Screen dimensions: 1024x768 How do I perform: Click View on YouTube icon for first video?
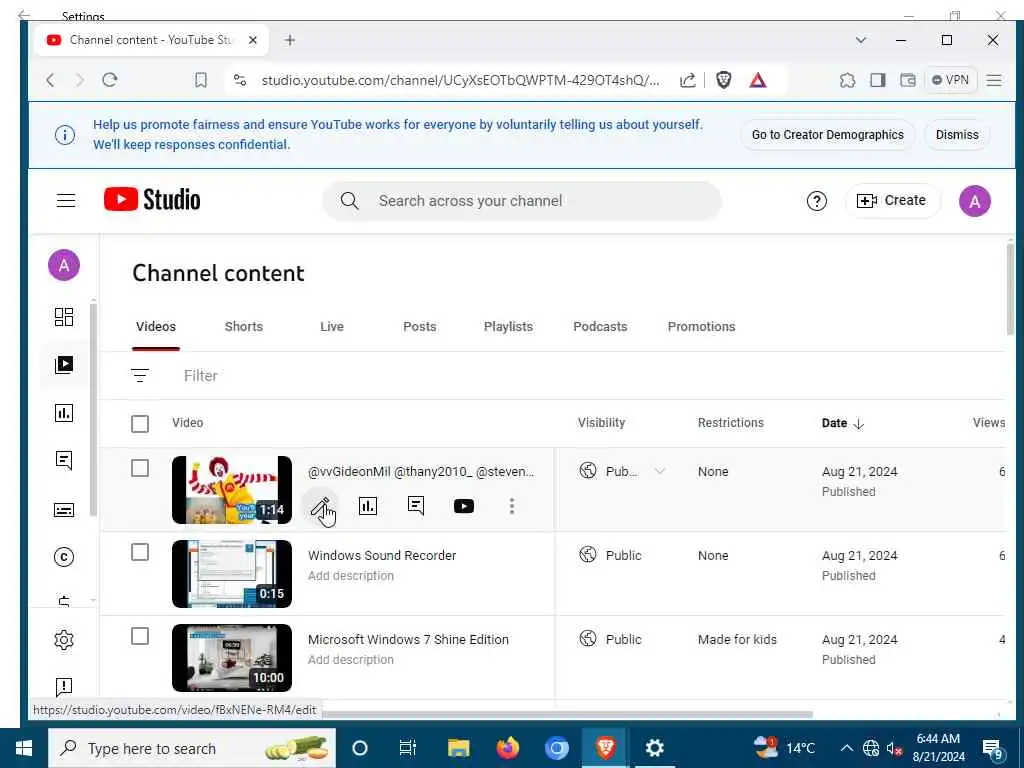pos(464,506)
